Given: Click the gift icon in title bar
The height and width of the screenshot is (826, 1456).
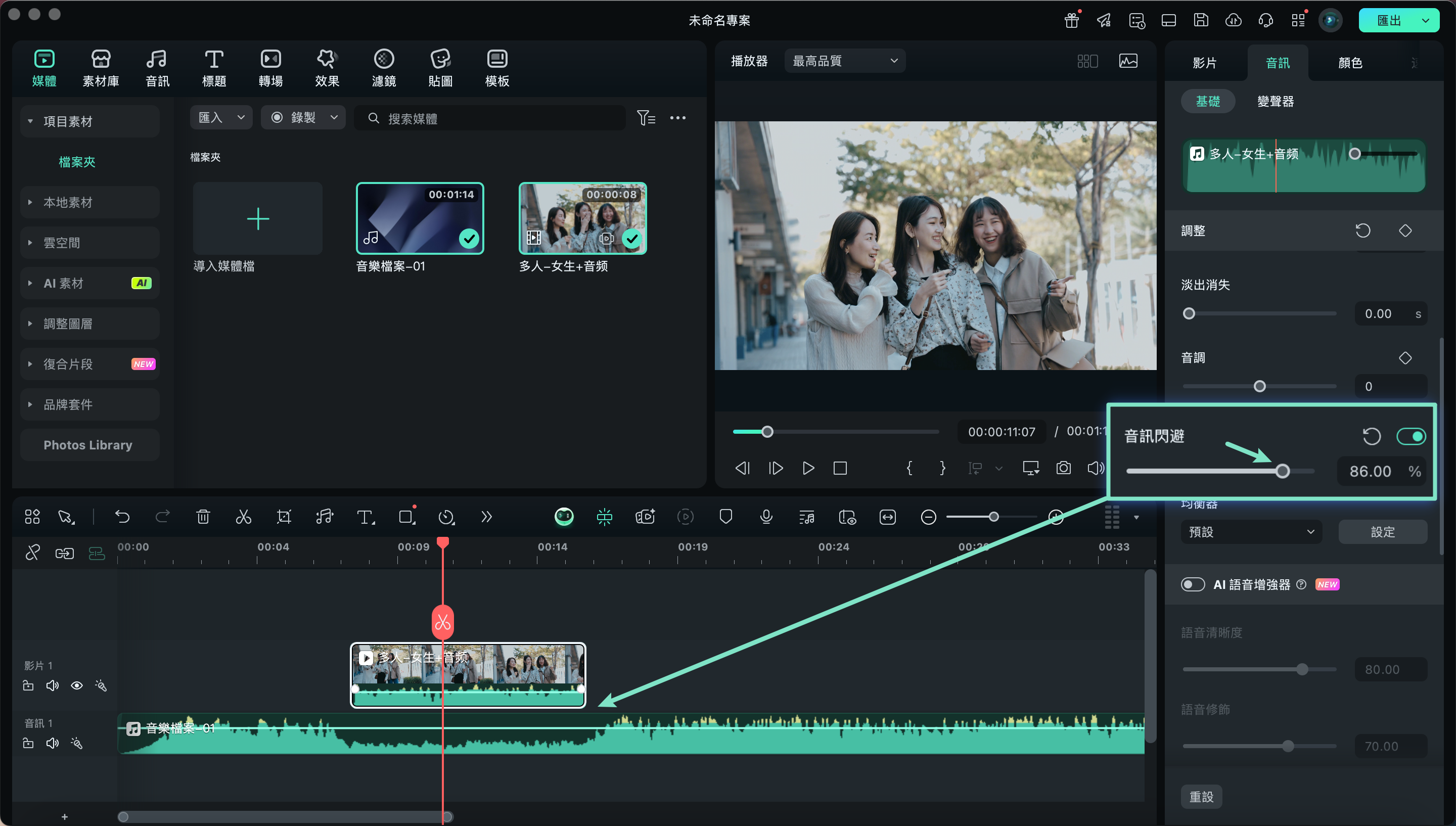Looking at the screenshot, I should (1071, 20).
